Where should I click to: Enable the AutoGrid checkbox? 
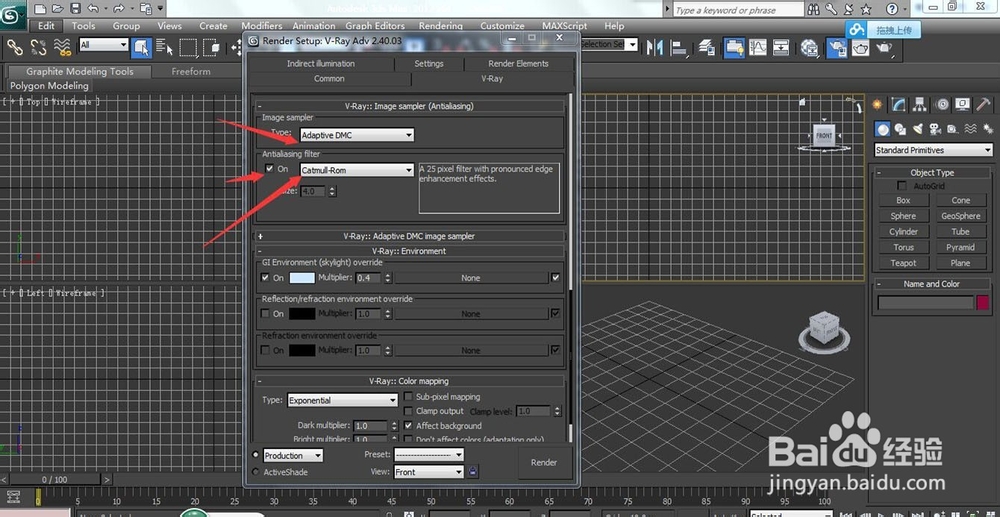point(901,186)
